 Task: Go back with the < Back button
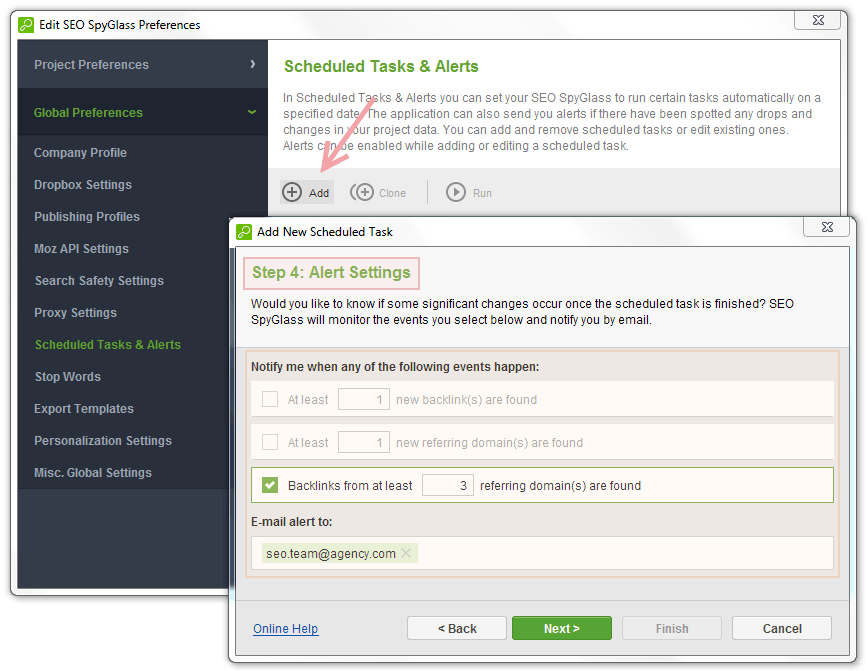(457, 628)
